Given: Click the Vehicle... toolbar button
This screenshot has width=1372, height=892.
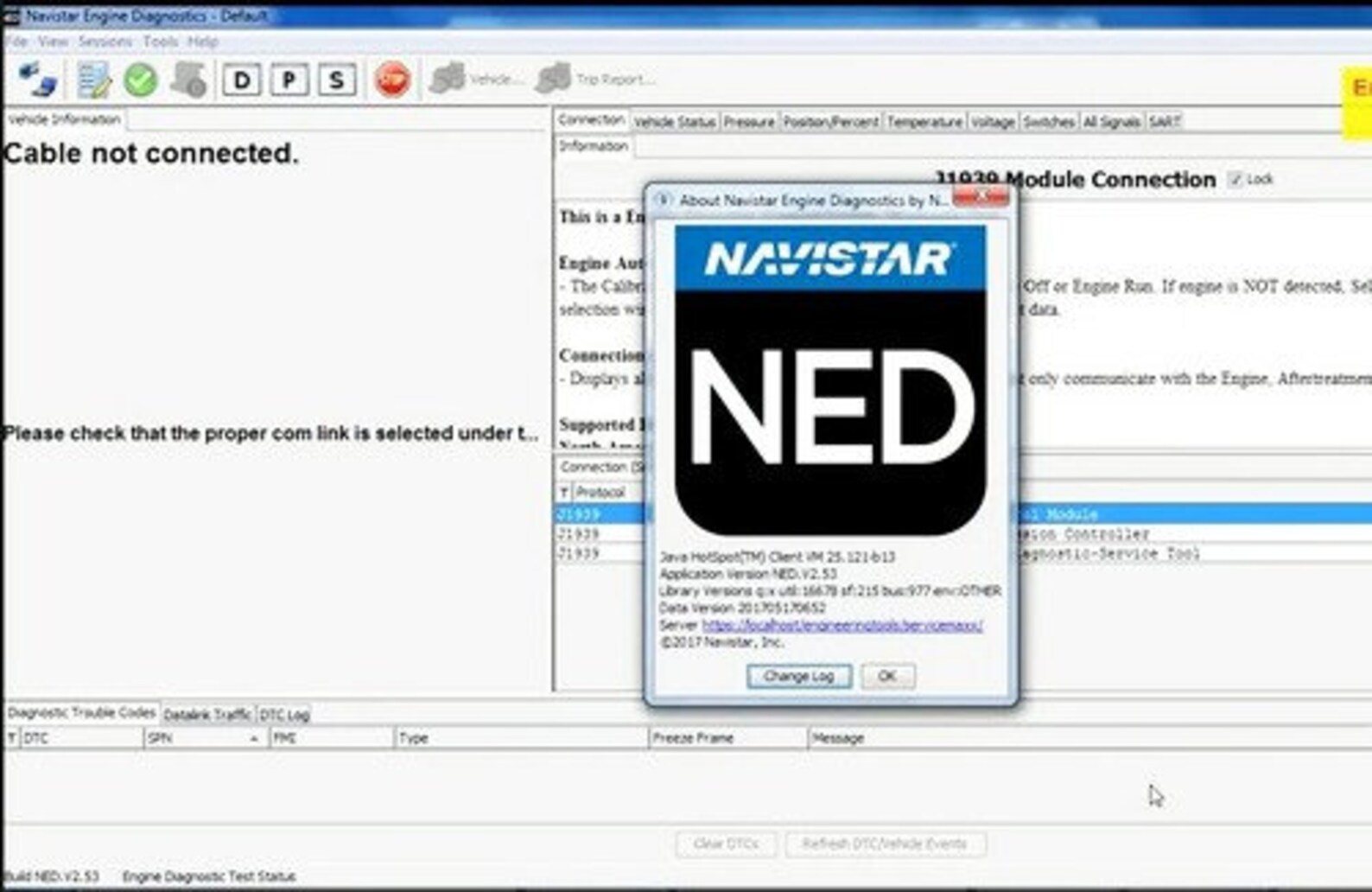Looking at the screenshot, I should [475, 79].
